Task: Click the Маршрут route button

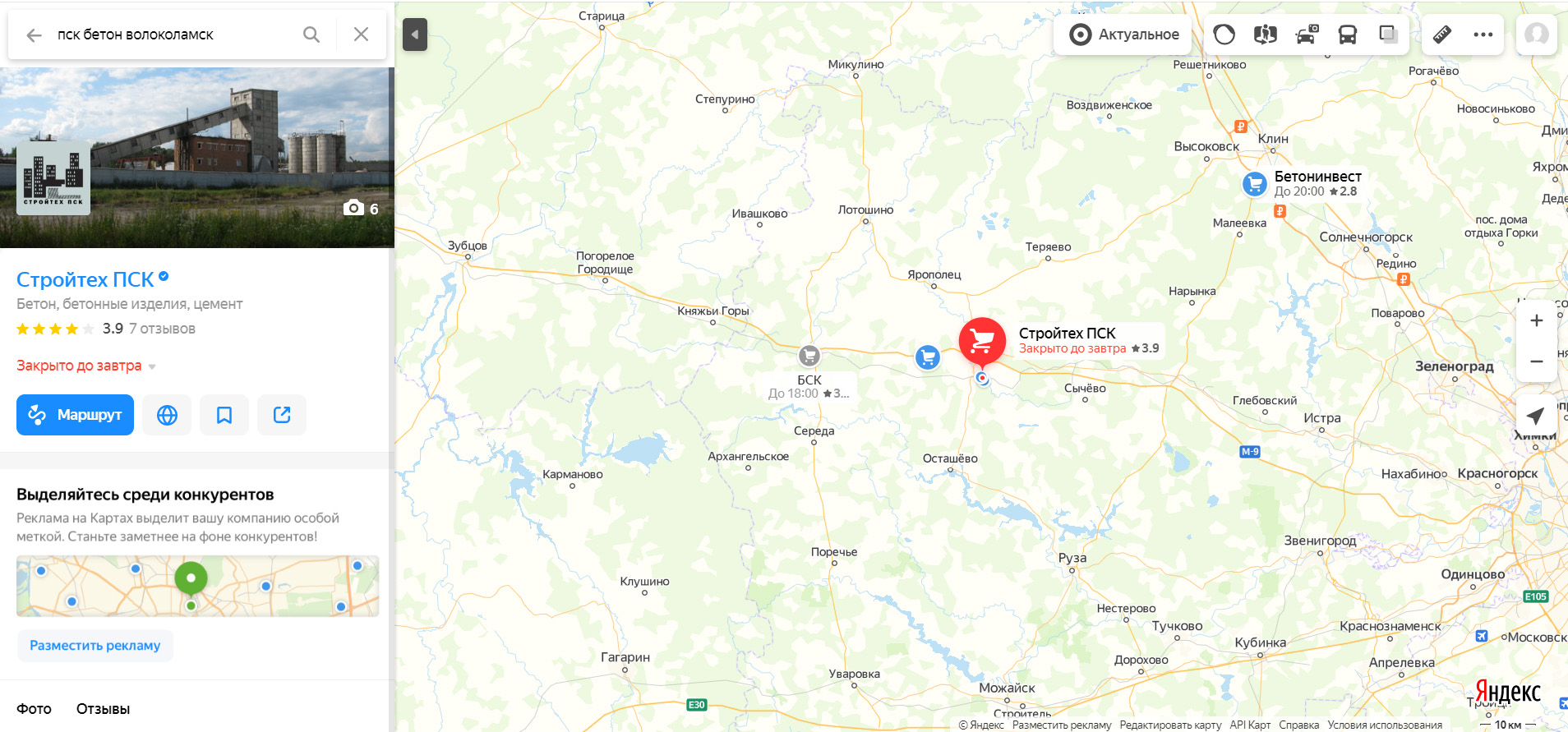Action: tap(75, 415)
